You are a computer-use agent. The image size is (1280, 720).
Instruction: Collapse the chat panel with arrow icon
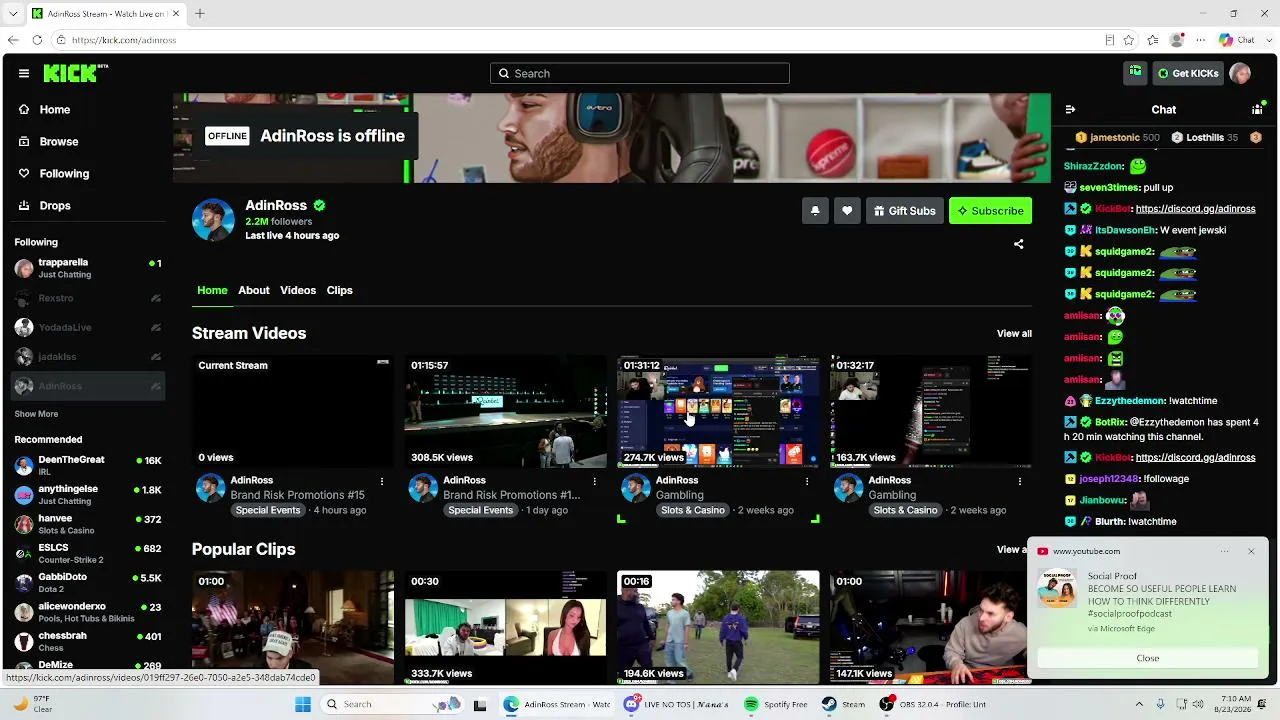(1070, 110)
